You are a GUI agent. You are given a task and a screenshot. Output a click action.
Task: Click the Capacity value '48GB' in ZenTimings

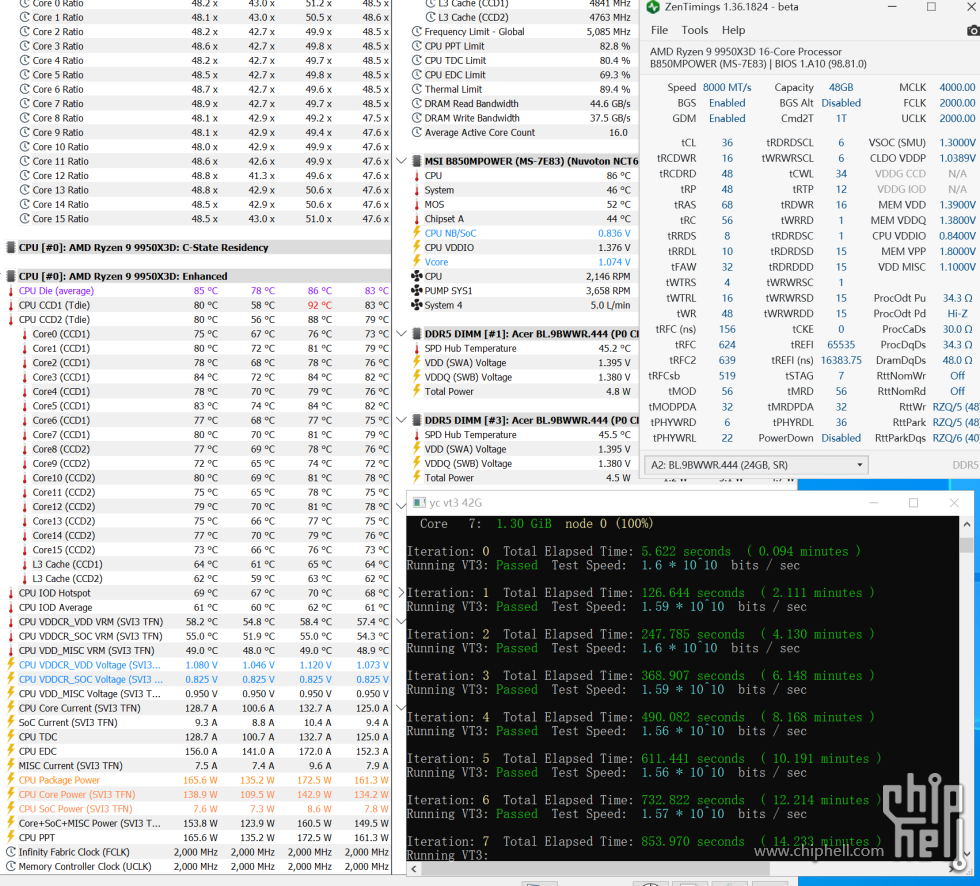click(x=841, y=87)
